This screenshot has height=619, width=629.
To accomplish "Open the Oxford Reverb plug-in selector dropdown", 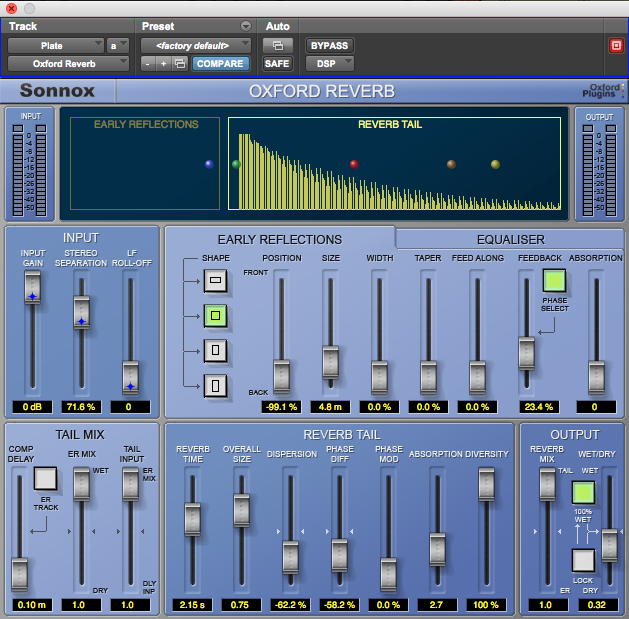I will click(x=68, y=64).
